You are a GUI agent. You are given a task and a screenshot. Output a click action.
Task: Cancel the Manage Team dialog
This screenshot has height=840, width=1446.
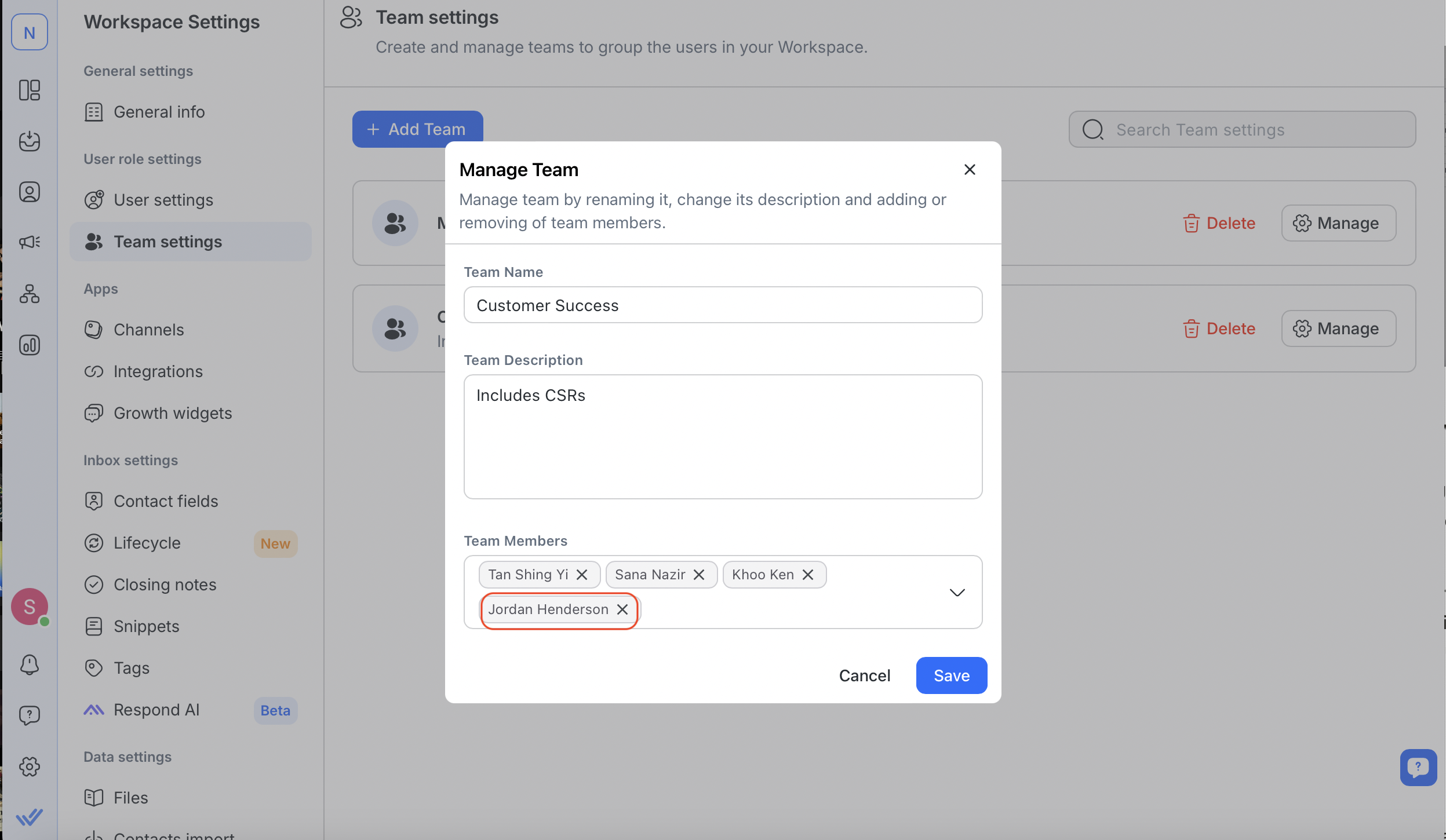pyautogui.click(x=864, y=675)
